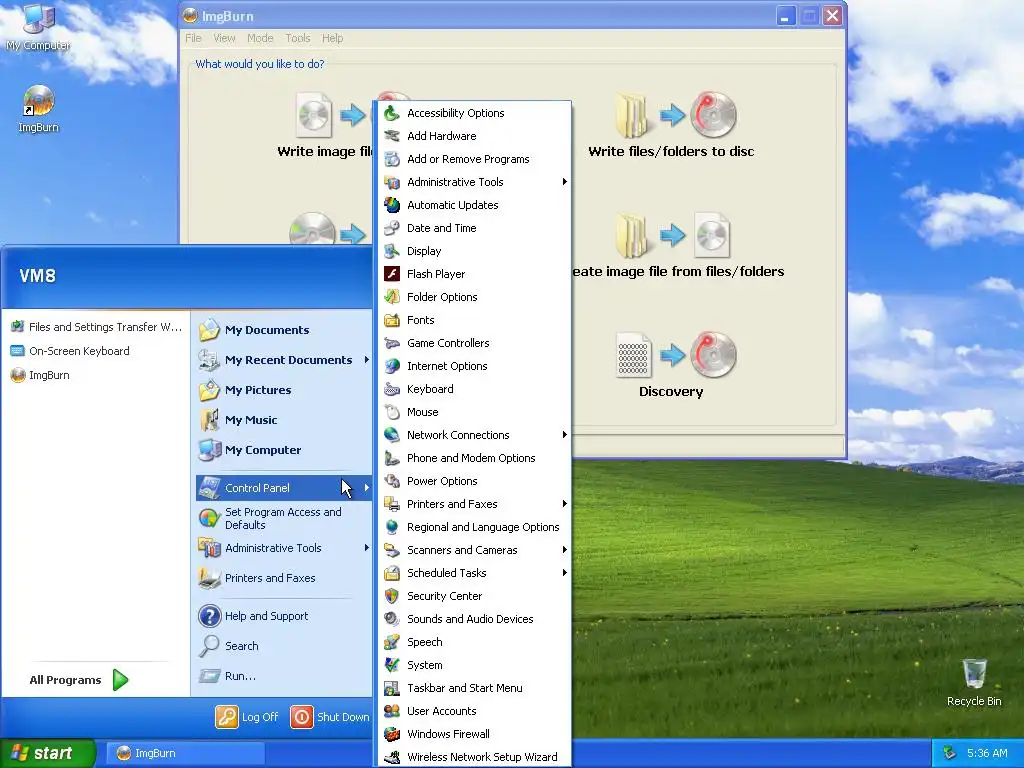Click the Keyboard settings icon
Viewport: 1024px width, 768px height.
coord(392,389)
